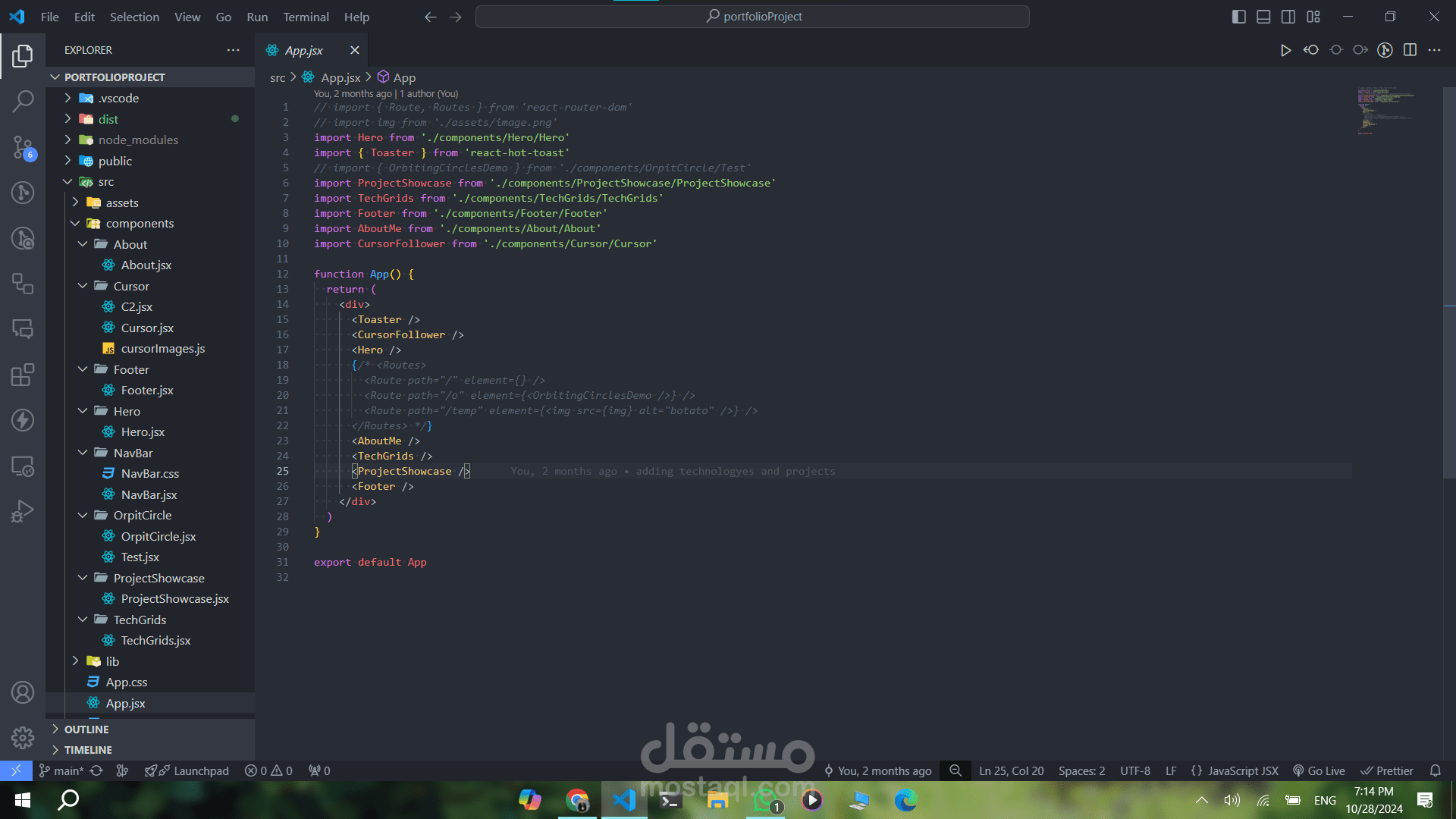Open Hero.jsx in the explorer

(143, 432)
